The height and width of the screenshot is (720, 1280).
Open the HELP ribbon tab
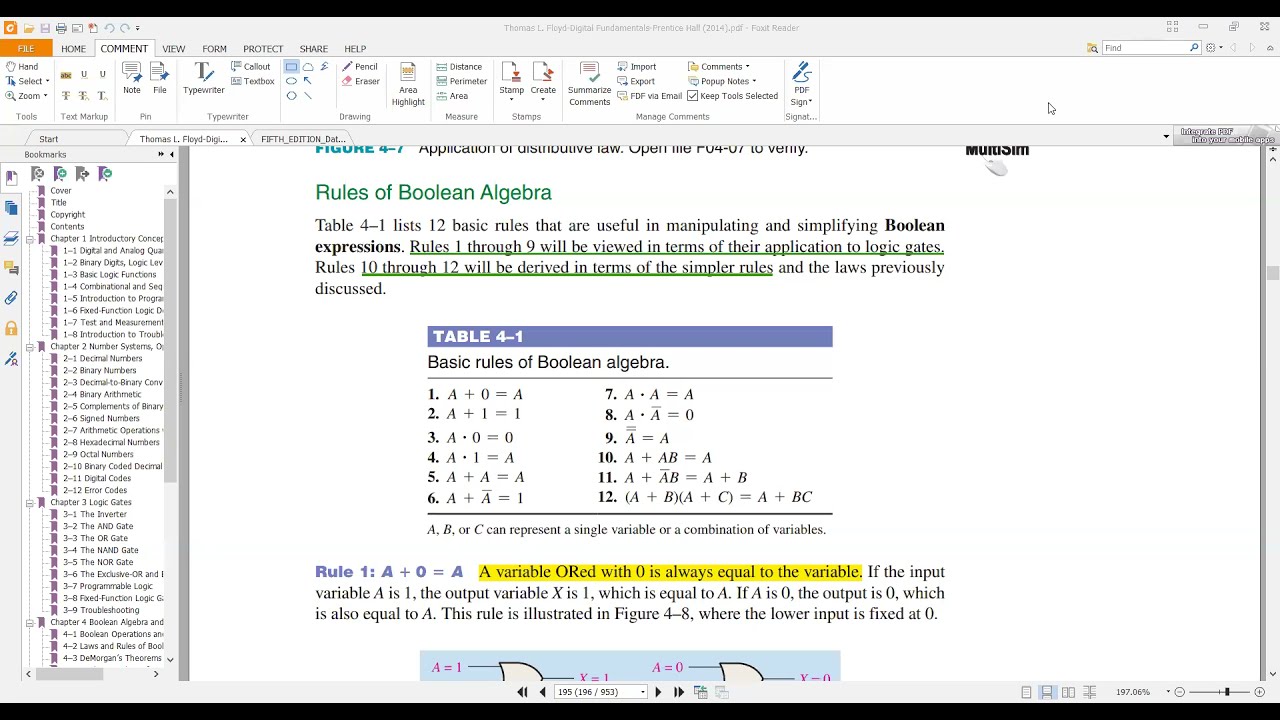tap(355, 48)
